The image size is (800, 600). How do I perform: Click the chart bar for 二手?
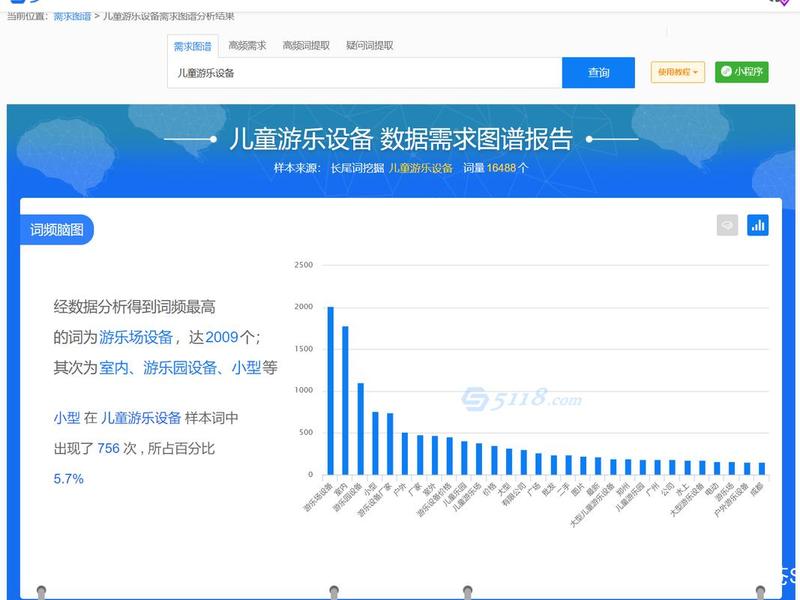(x=569, y=465)
